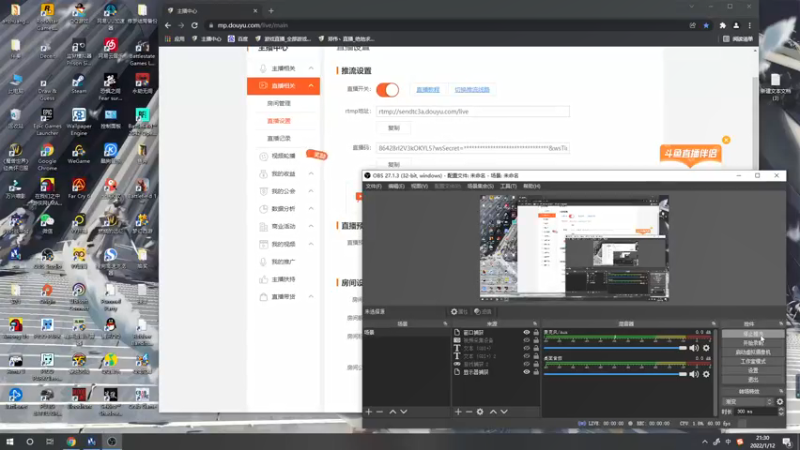
Task: Open Wallpaper Engine desktop icon
Action: (79, 122)
